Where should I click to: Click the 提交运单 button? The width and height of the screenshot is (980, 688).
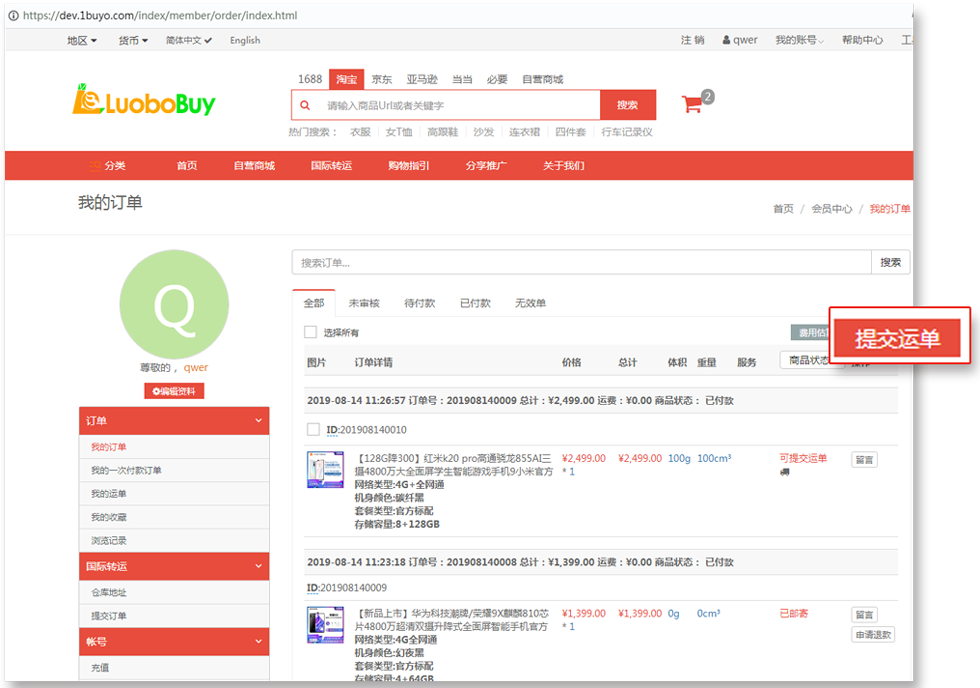tap(898, 338)
